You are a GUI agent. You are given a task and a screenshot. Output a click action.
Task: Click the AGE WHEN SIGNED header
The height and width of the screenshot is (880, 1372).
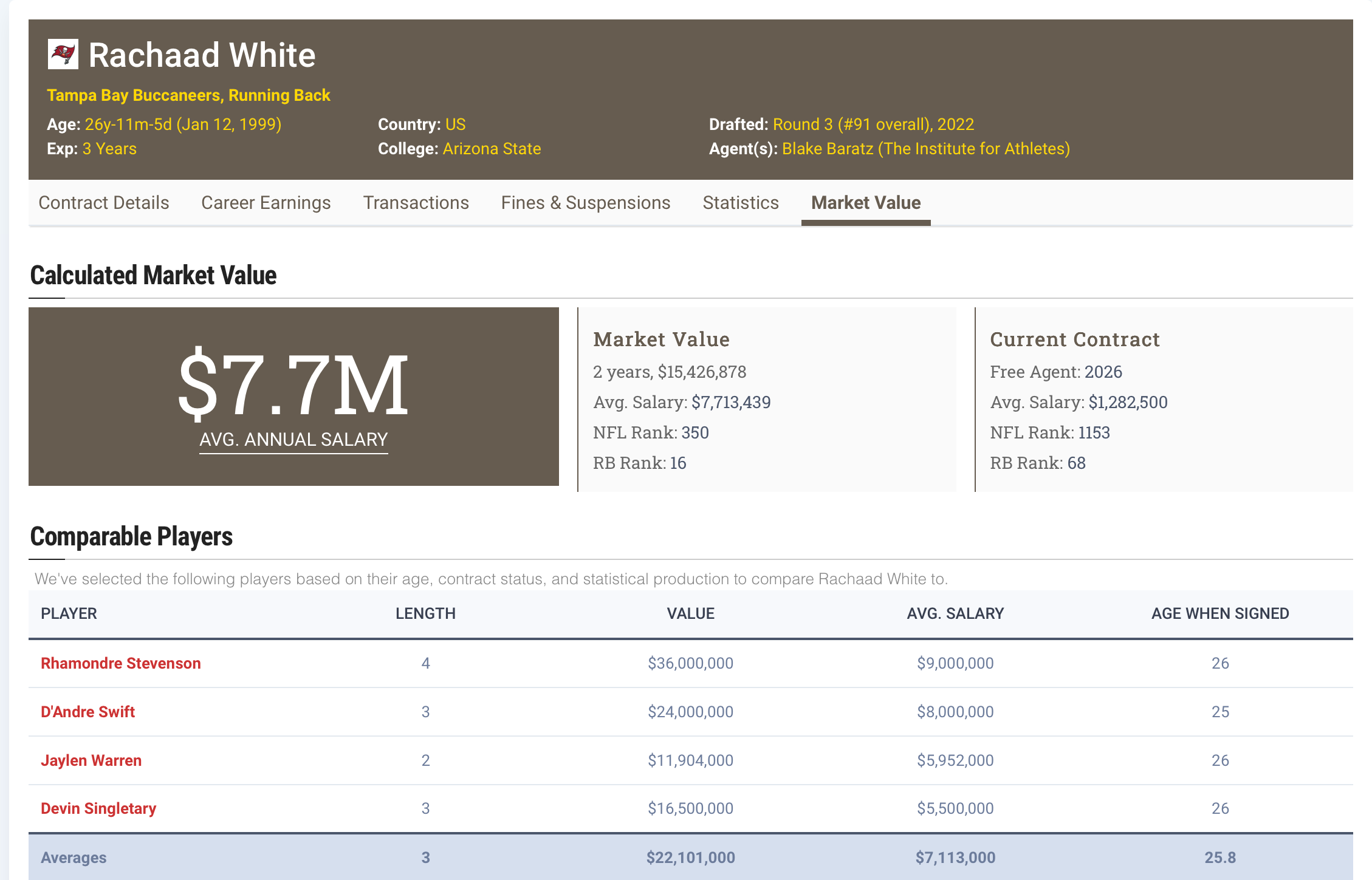coord(1219,613)
